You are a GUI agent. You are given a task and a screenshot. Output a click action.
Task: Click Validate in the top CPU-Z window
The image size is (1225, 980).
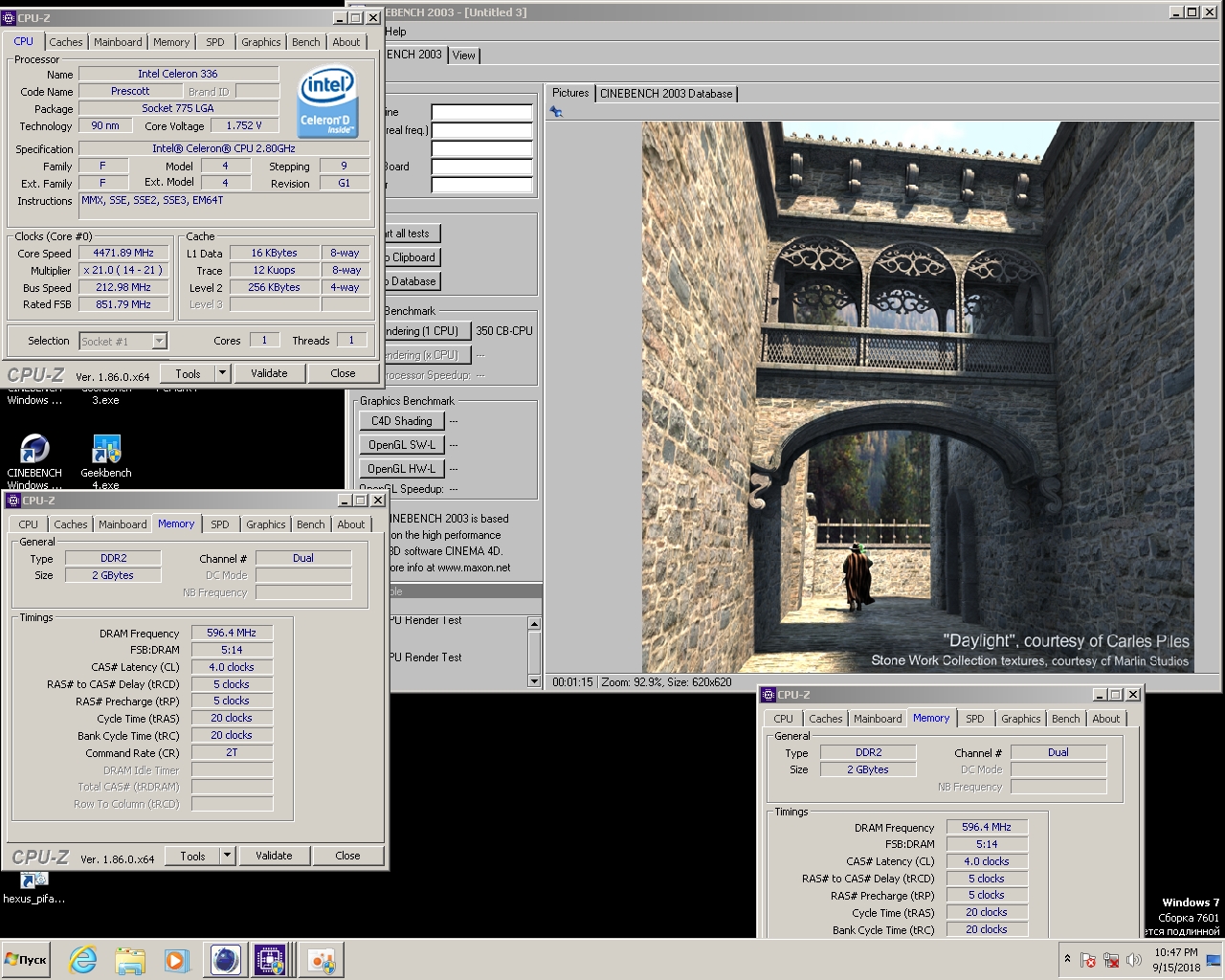click(269, 373)
